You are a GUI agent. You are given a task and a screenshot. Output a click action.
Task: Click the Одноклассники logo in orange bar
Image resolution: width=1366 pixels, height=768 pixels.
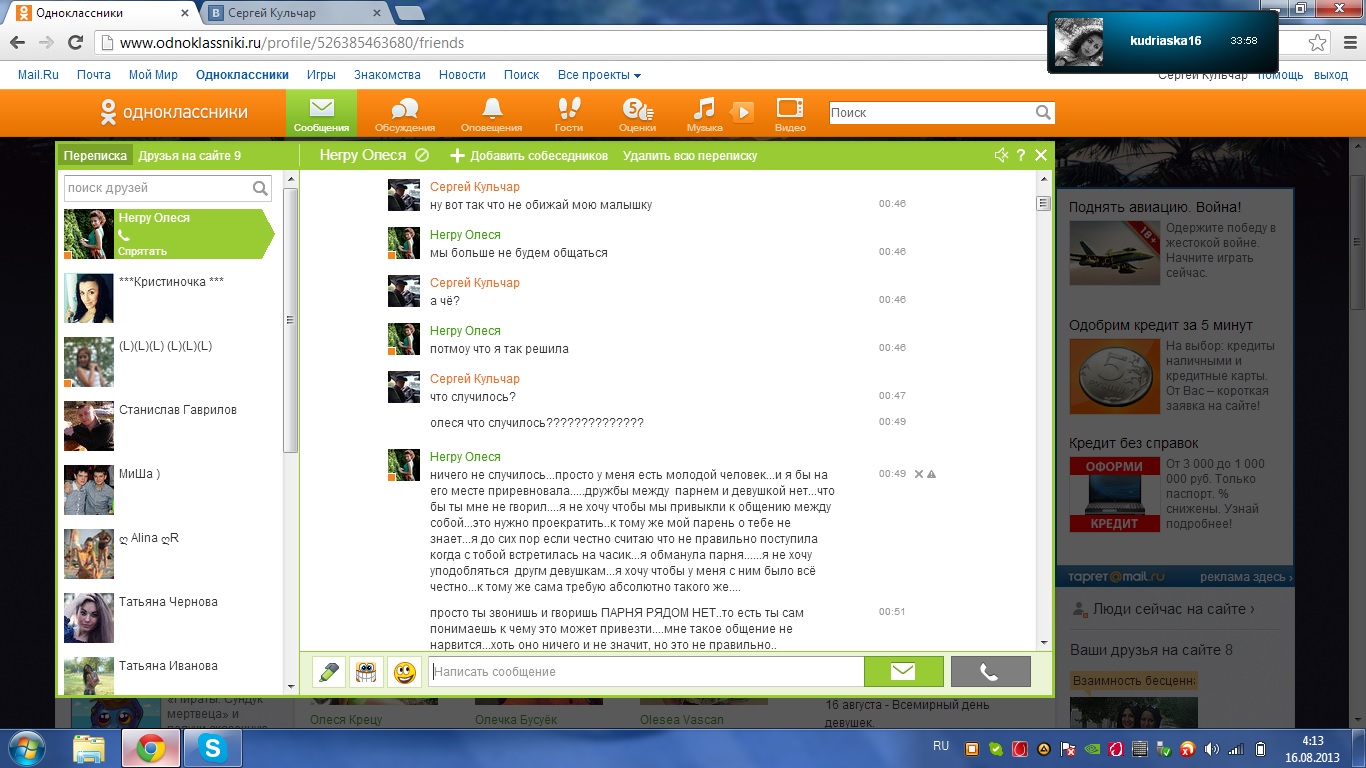(x=173, y=112)
